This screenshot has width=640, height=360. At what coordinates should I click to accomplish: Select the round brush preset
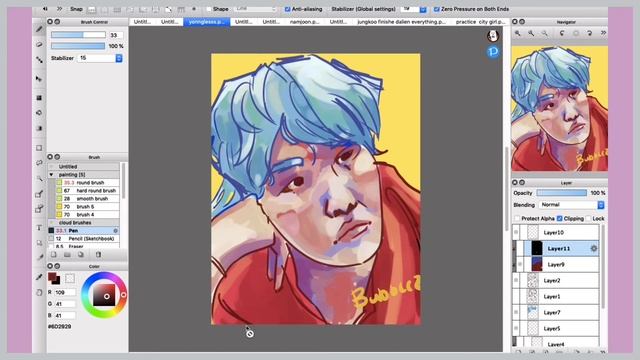(x=87, y=182)
